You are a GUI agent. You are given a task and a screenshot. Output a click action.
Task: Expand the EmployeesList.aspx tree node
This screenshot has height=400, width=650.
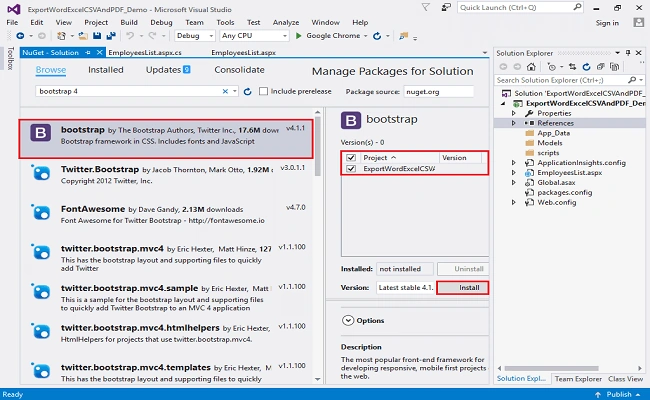(514, 173)
